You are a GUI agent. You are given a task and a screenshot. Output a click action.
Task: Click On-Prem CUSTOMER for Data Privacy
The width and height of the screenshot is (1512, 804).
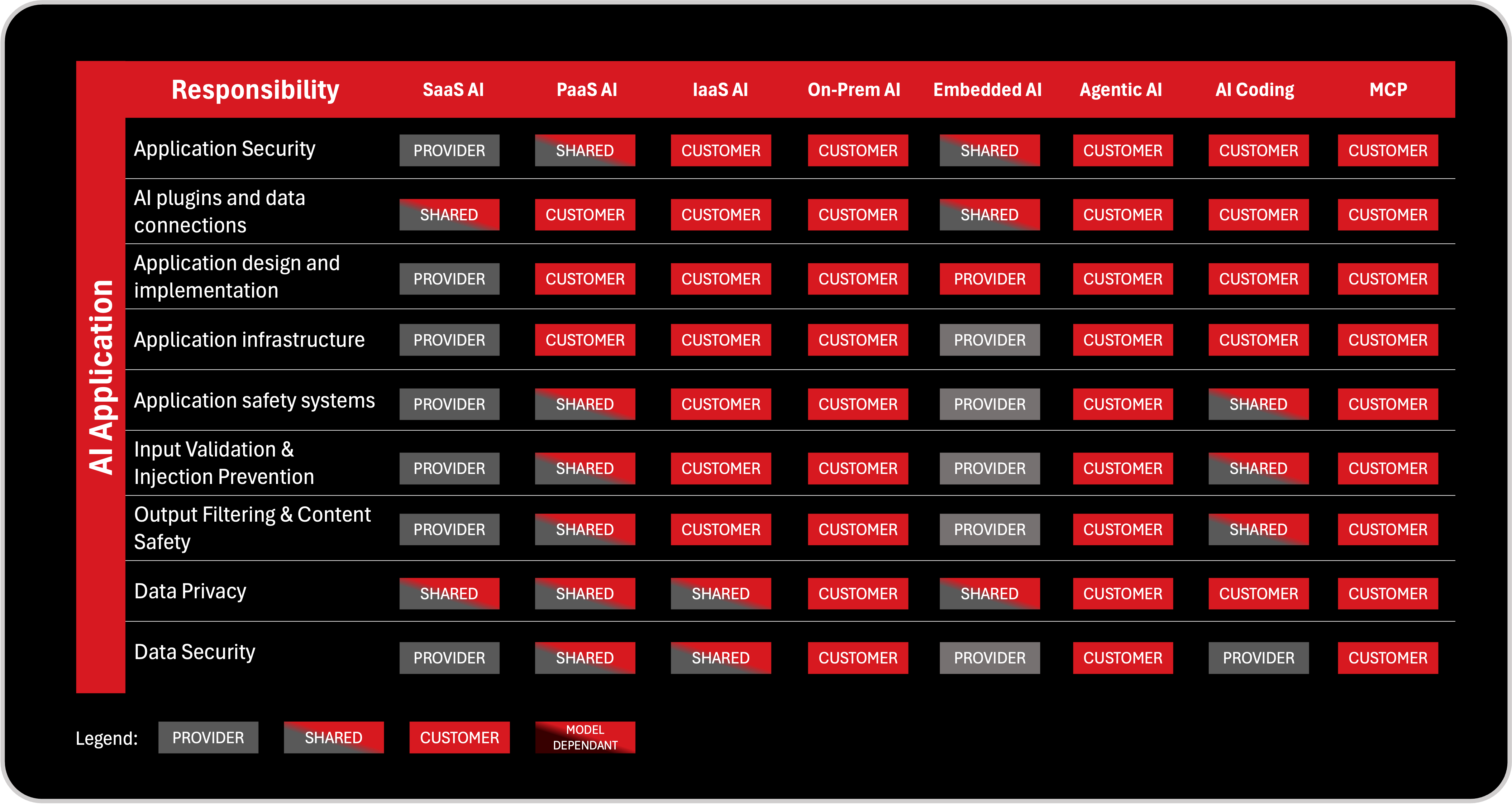click(857, 594)
